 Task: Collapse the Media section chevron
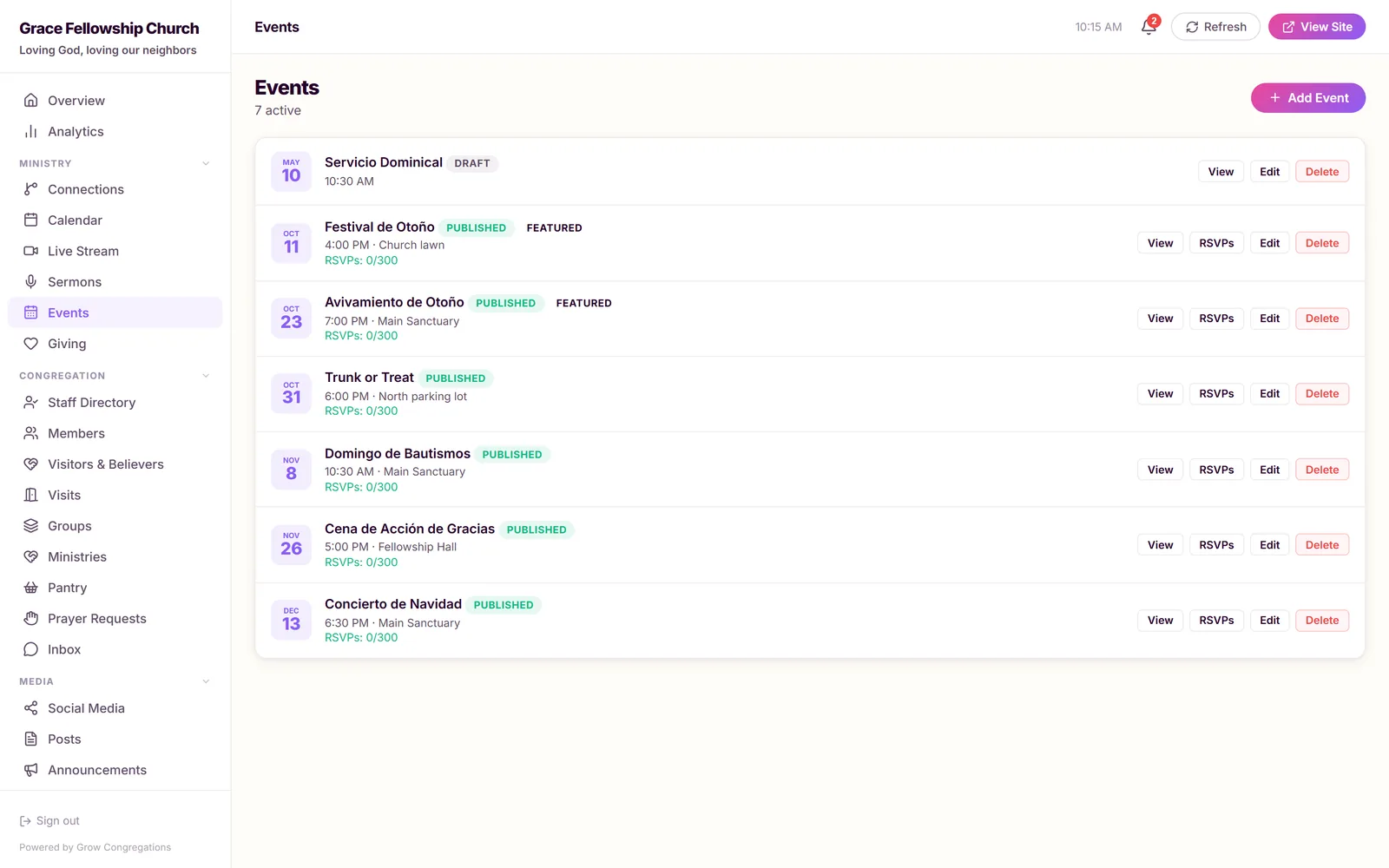click(x=206, y=681)
